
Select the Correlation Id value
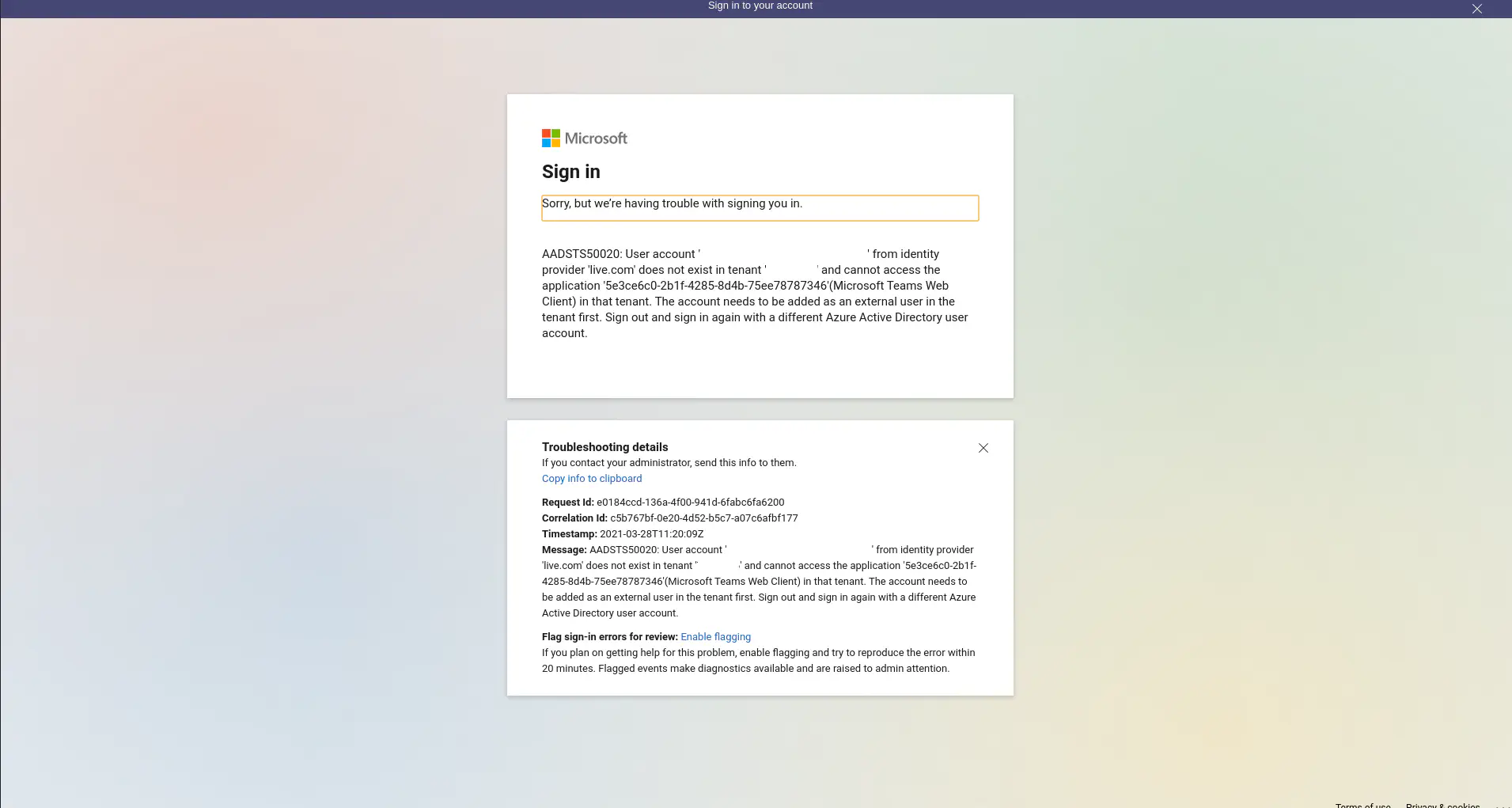pyautogui.click(x=703, y=518)
